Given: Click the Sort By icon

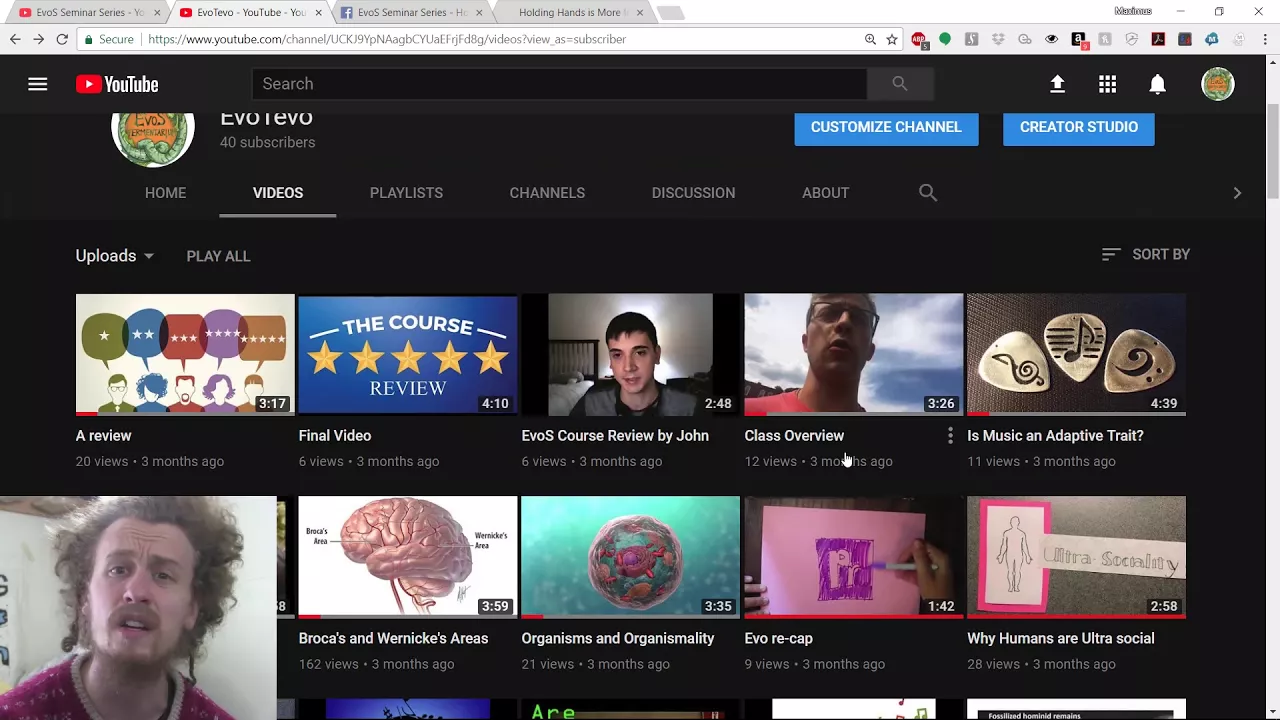Looking at the screenshot, I should pyautogui.click(x=1110, y=254).
